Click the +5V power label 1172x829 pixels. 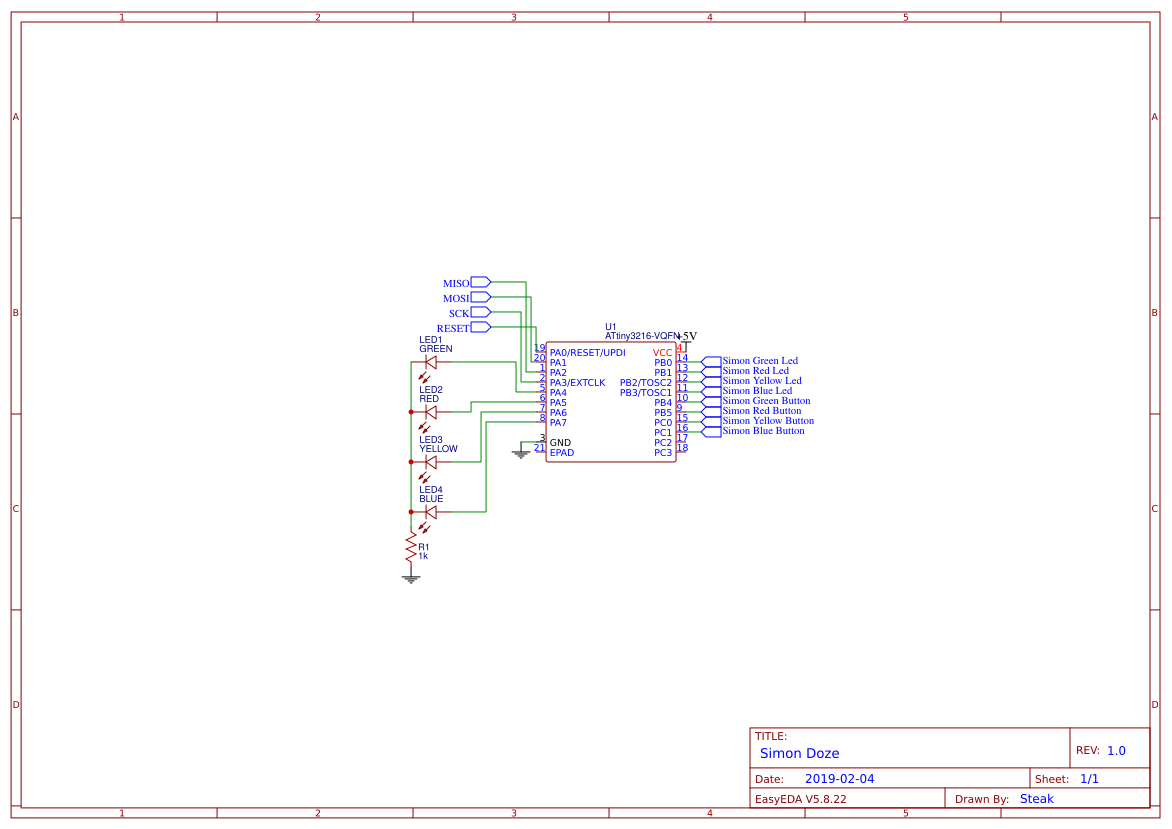pos(687,336)
